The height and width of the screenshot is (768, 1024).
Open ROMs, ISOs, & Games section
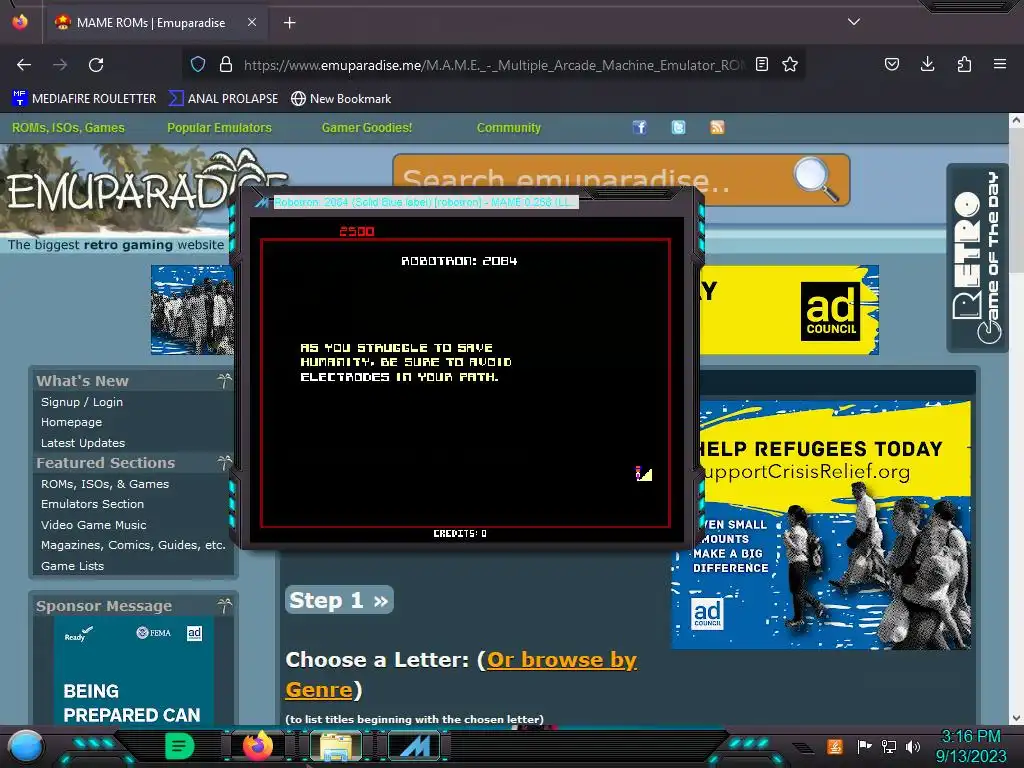tap(104, 484)
